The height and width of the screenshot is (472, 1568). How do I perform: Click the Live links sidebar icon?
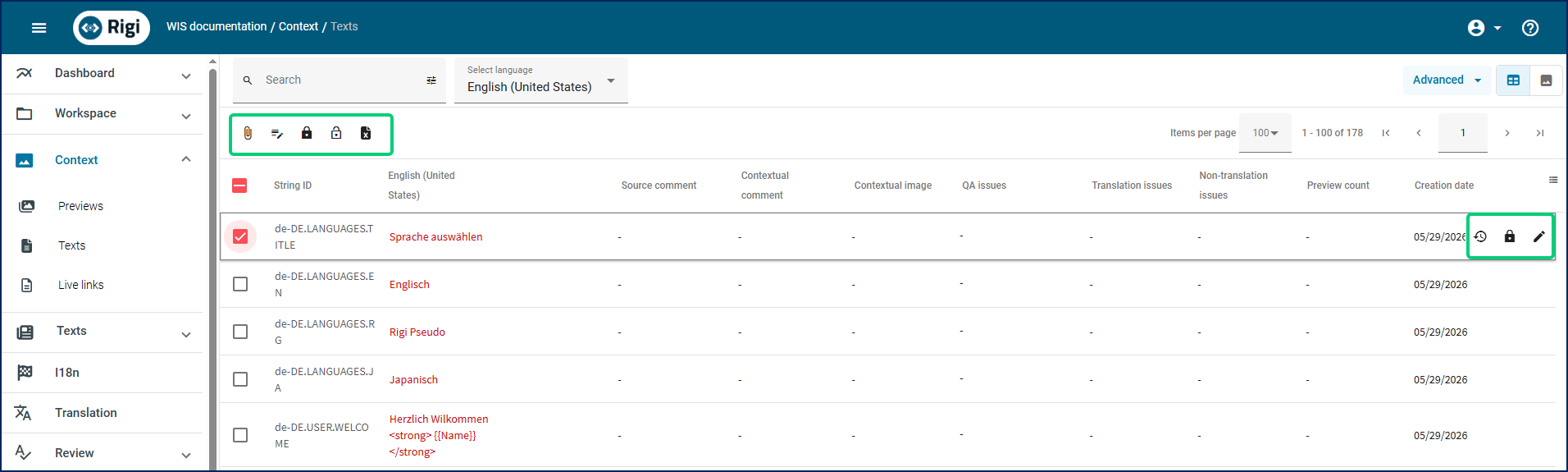tap(27, 285)
